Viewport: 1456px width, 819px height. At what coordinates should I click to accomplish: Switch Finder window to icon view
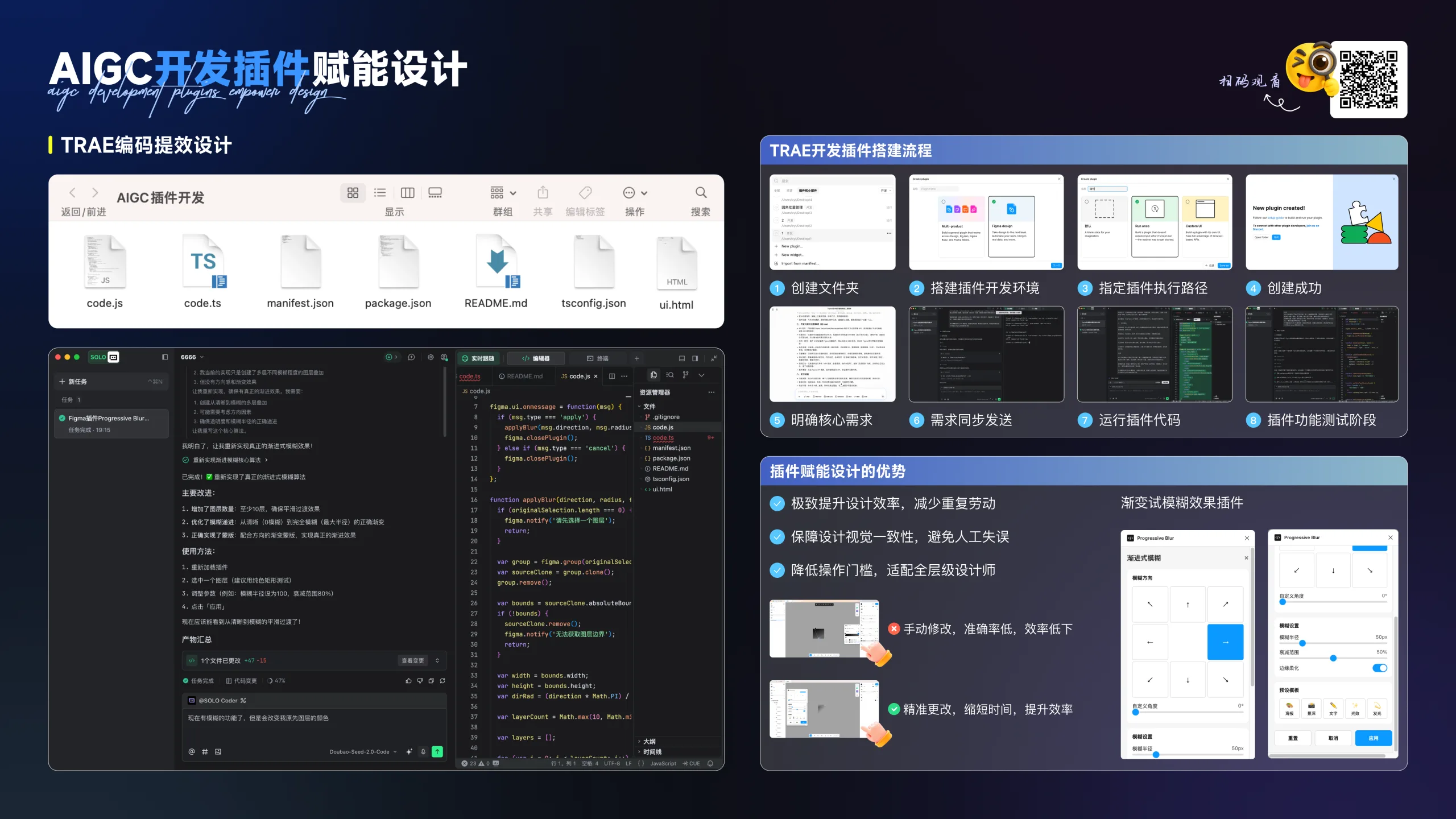[x=353, y=193]
